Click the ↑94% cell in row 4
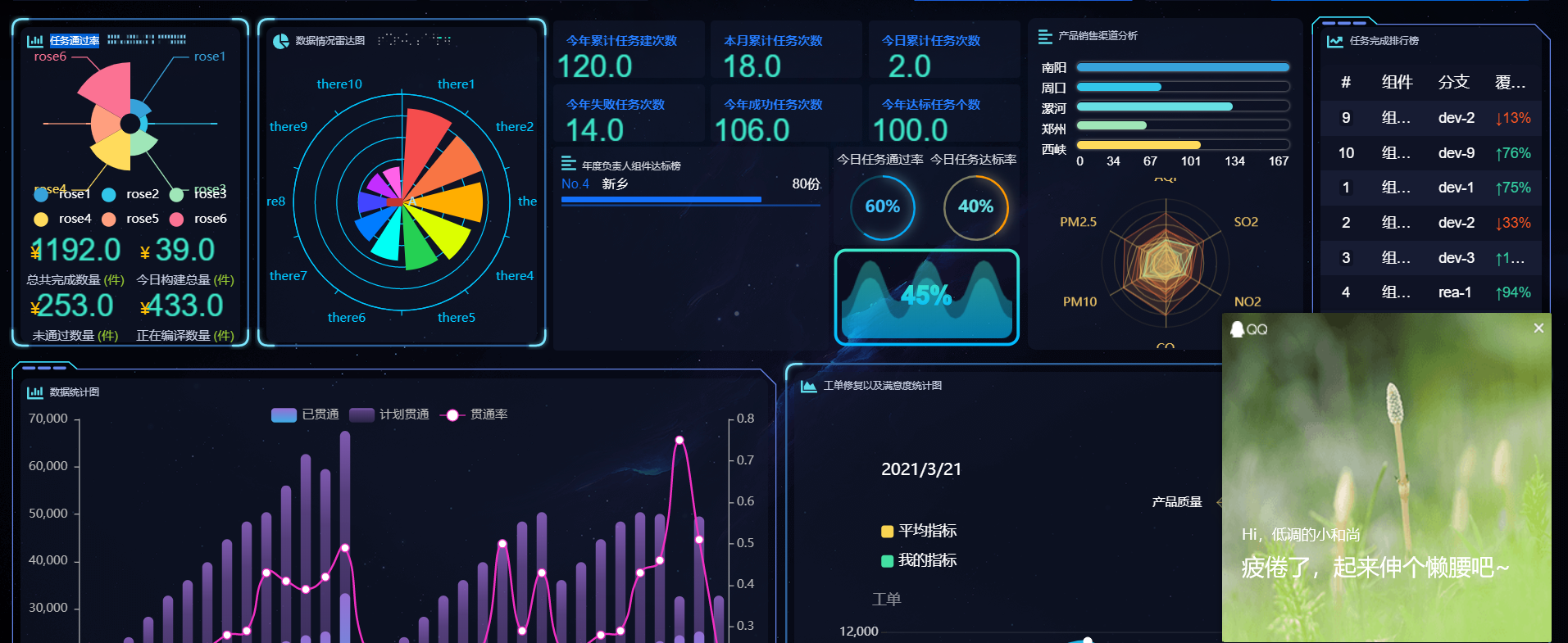This screenshot has height=643, width=1568. click(1513, 292)
